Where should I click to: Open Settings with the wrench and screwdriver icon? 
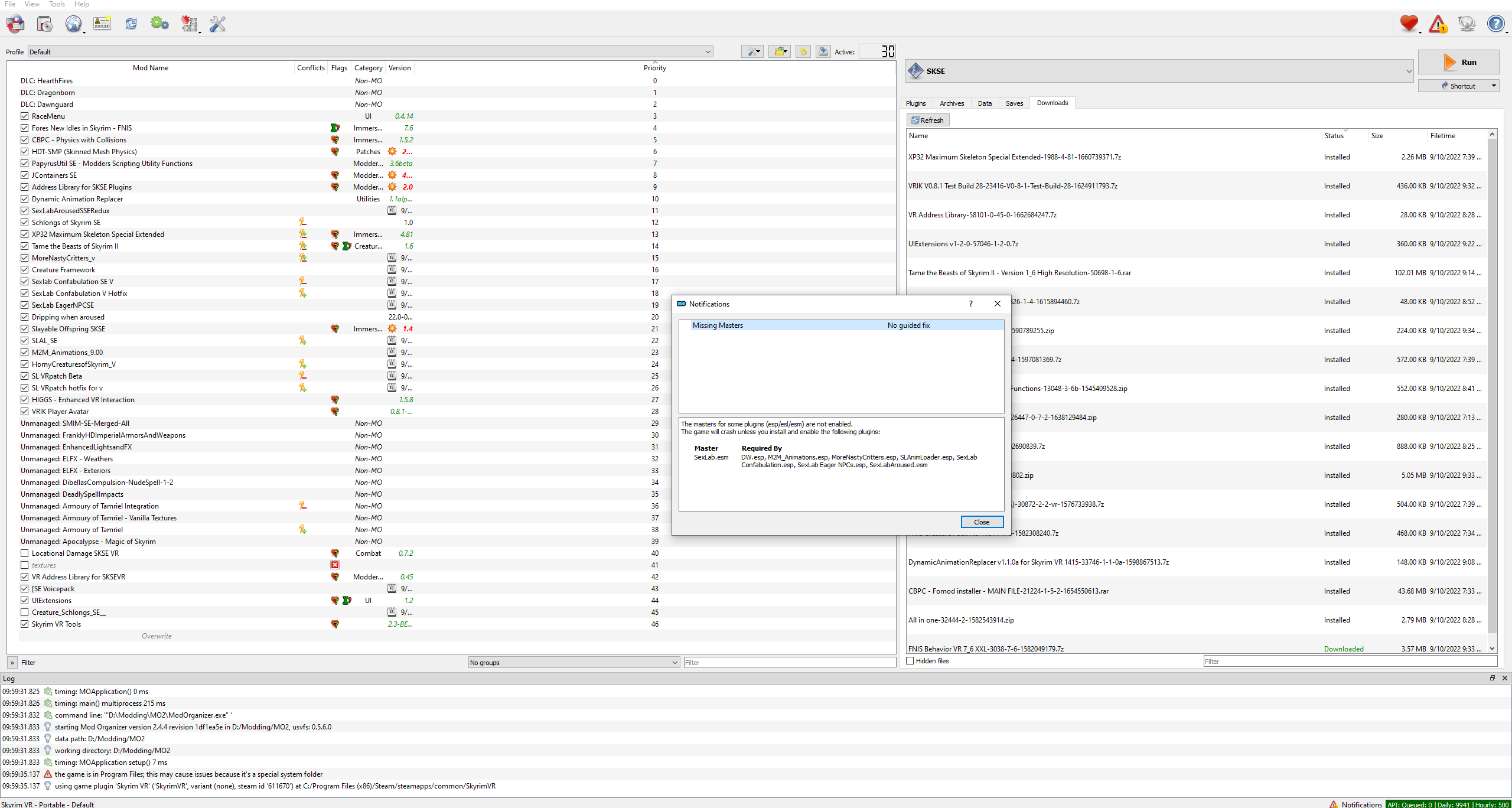tap(218, 24)
